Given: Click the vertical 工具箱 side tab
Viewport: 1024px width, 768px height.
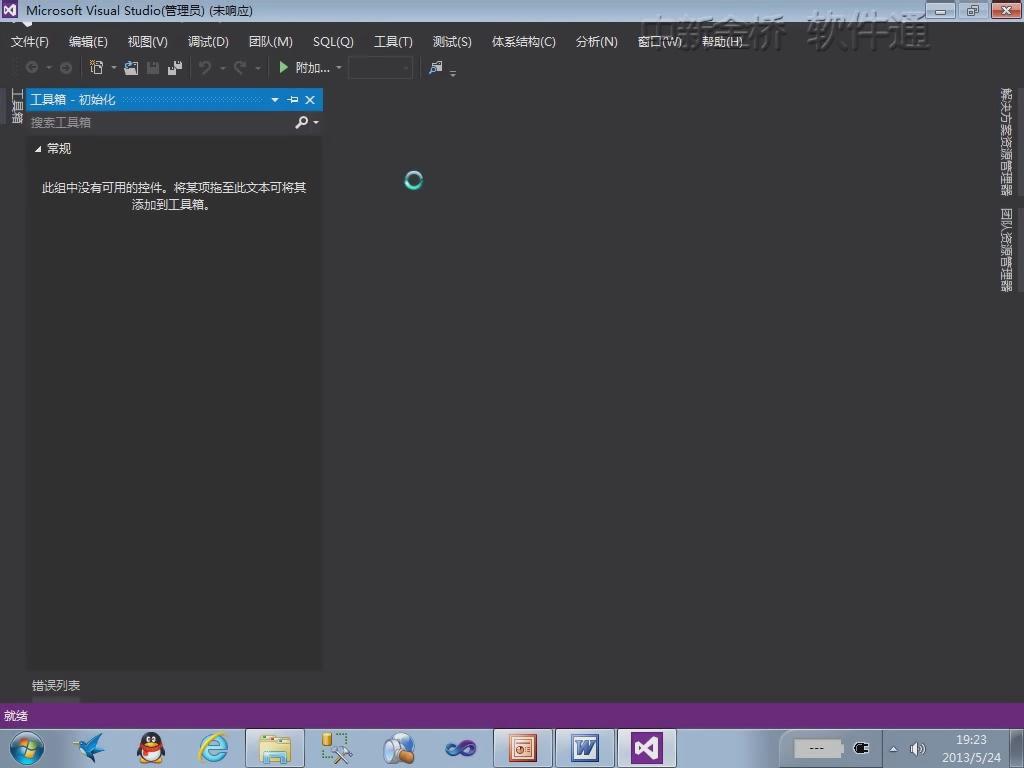Looking at the screenshot, I should point(17,105).
